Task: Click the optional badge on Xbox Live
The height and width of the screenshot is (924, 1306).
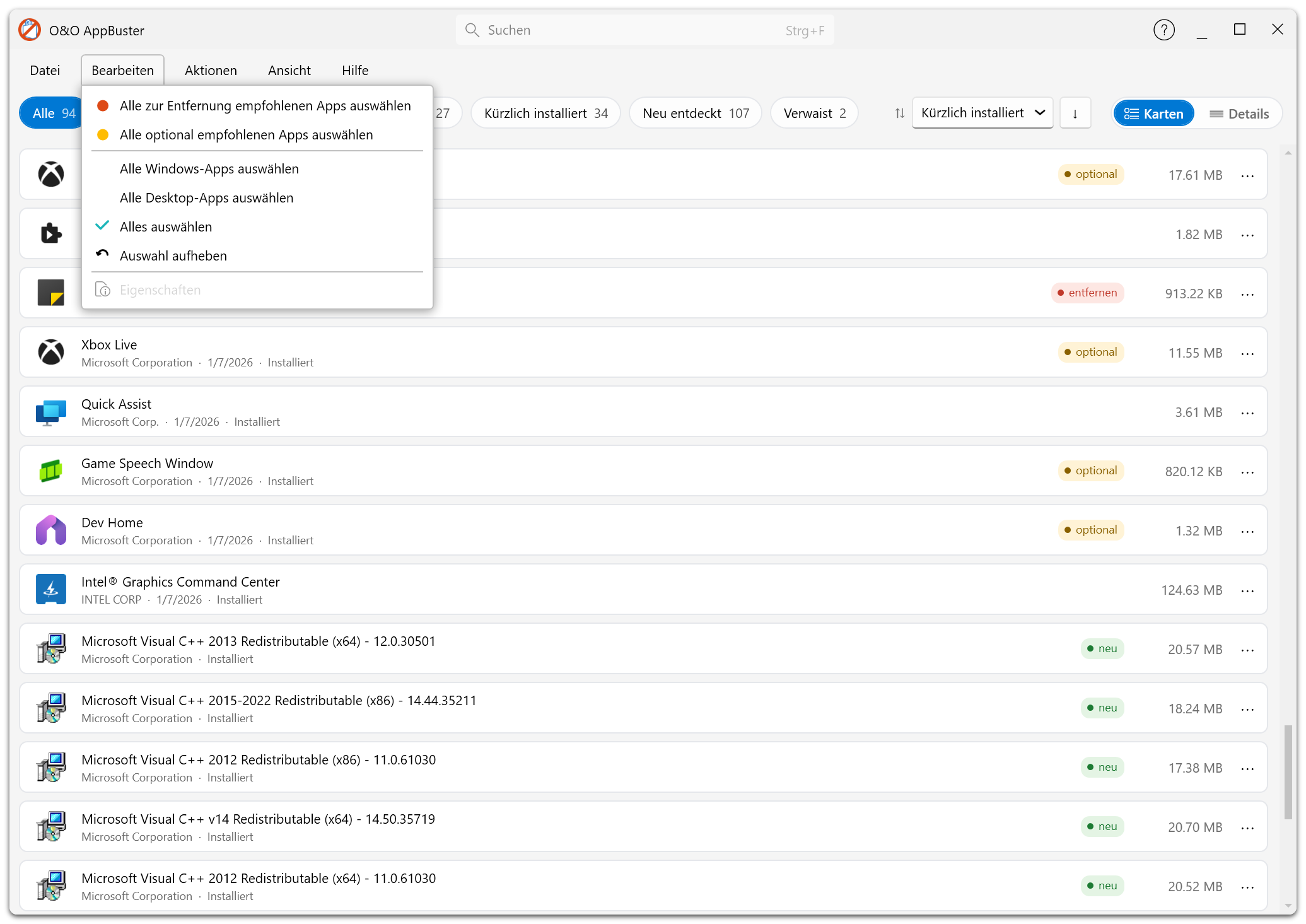Action: (x=1091, y=352)
